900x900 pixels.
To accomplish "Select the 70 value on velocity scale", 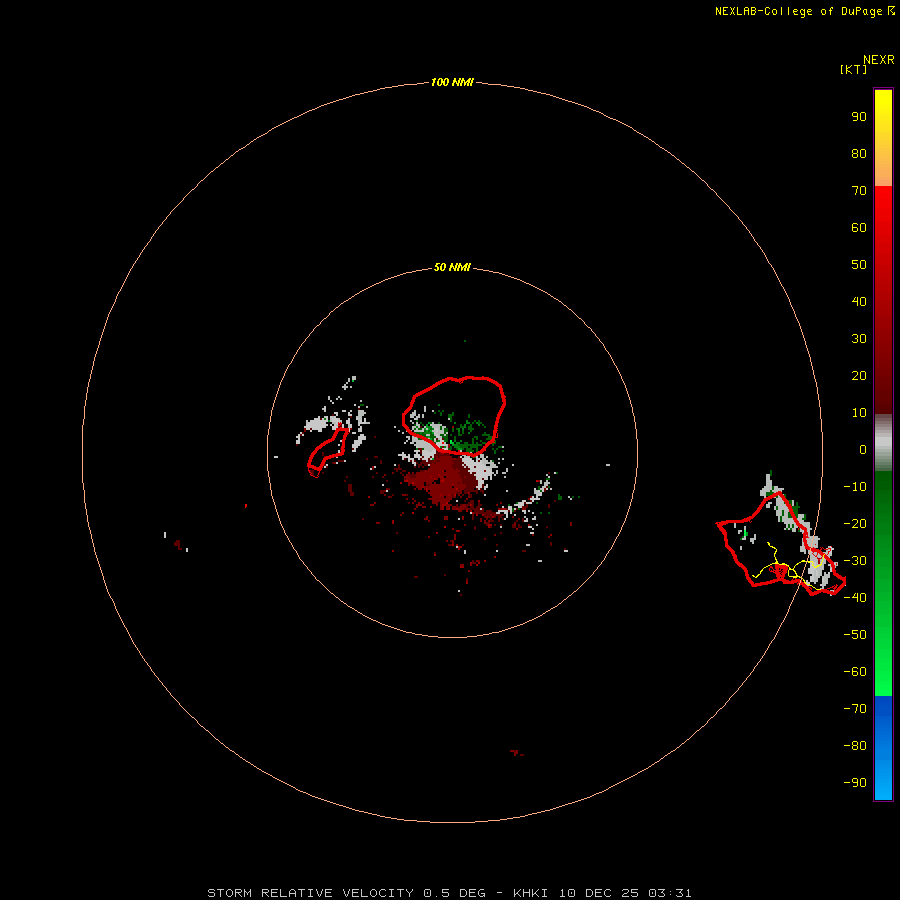I will pyautogui.click(x=859, y=191).
